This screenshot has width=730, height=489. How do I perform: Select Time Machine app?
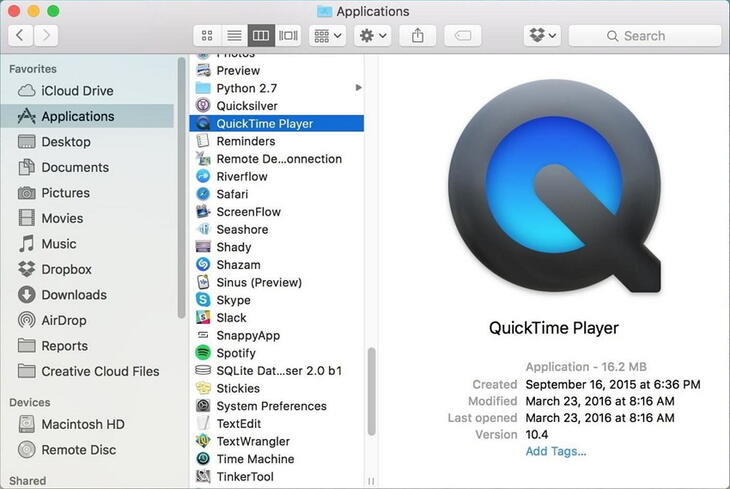point(277,459)
